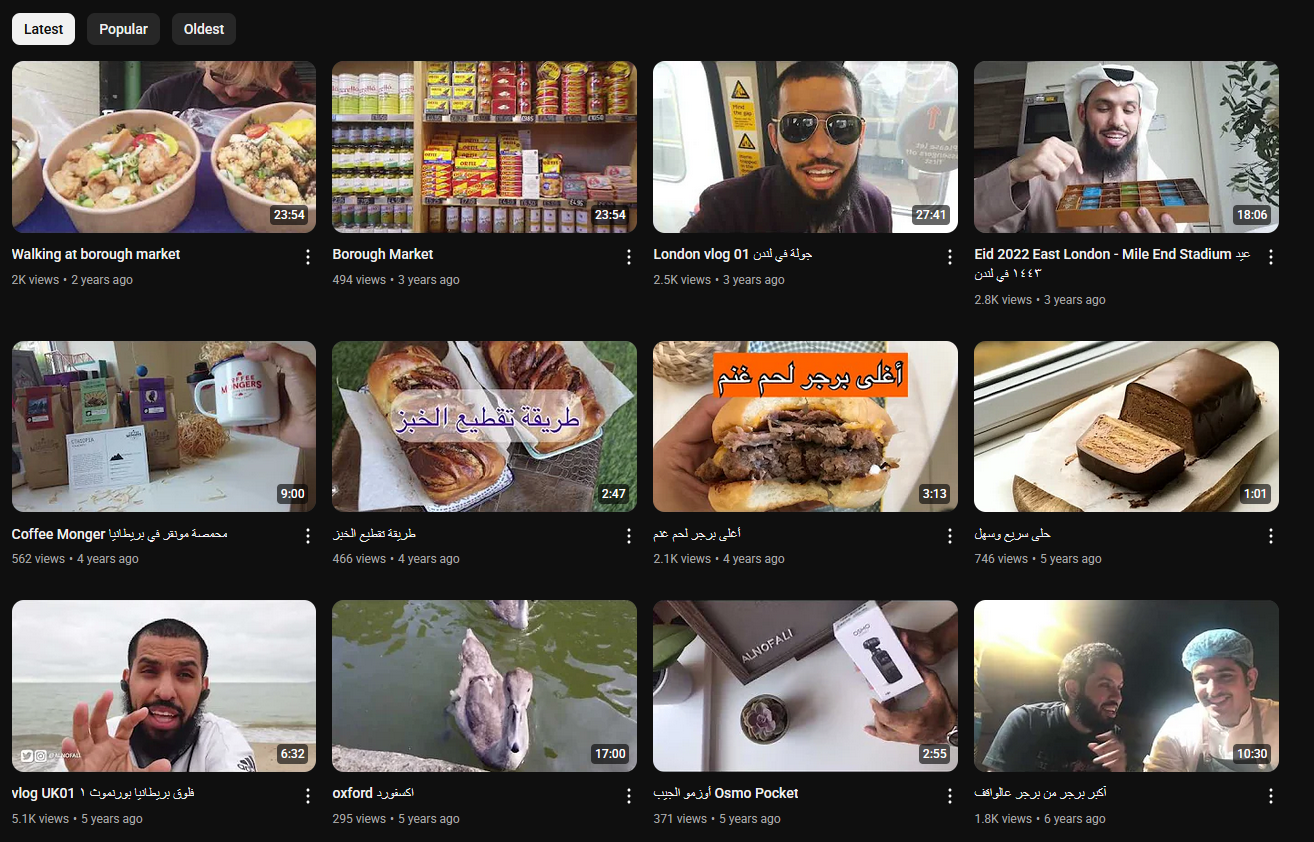The image size is (1314, 842).
Task: Open the Osmo Pocket unboxing thumbnail
Action: 805,686
